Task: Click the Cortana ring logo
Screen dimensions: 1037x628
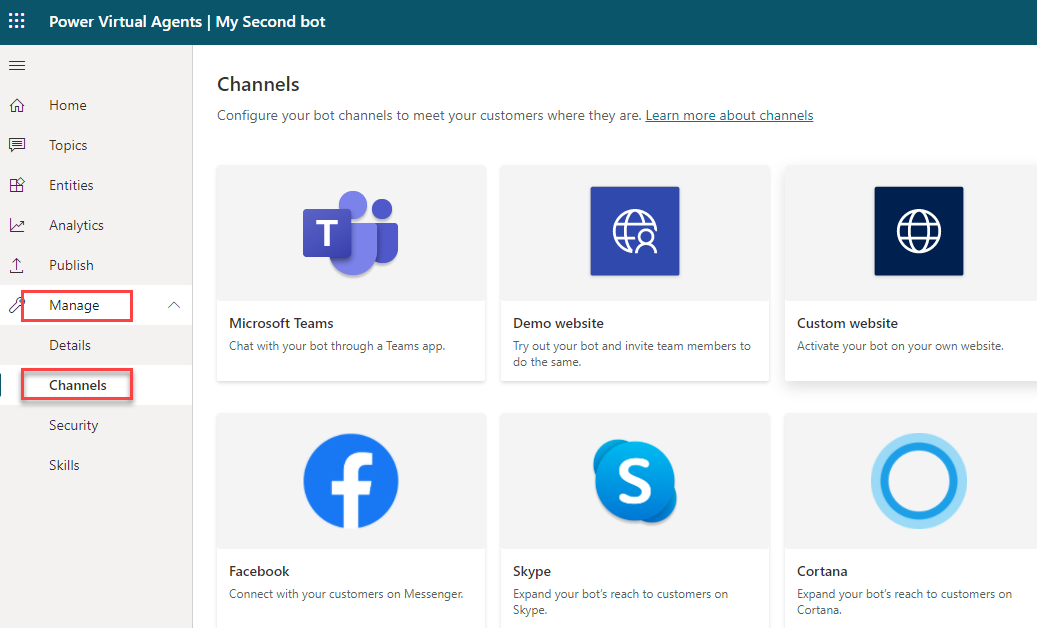Action: (x=919, y=481)
